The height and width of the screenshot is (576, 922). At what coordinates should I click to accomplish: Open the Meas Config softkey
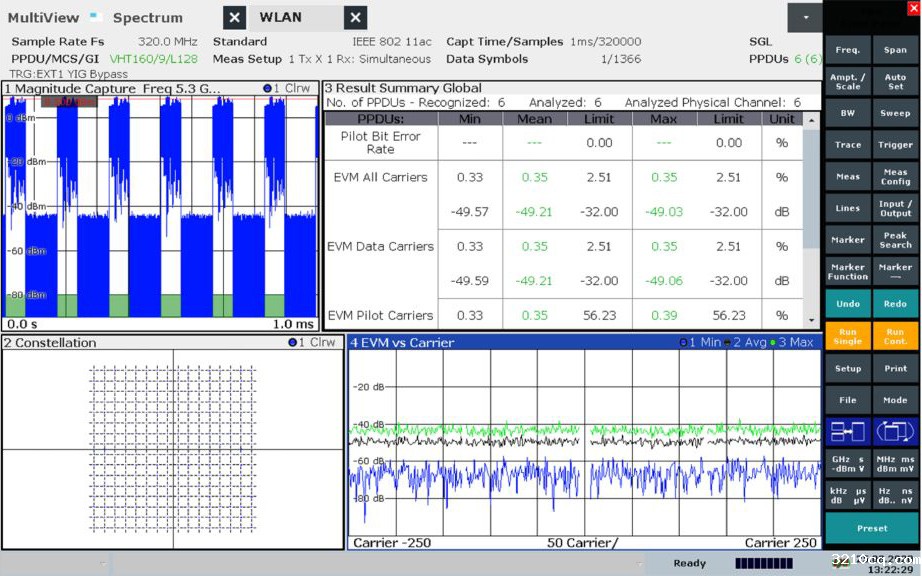pos(895,177)
